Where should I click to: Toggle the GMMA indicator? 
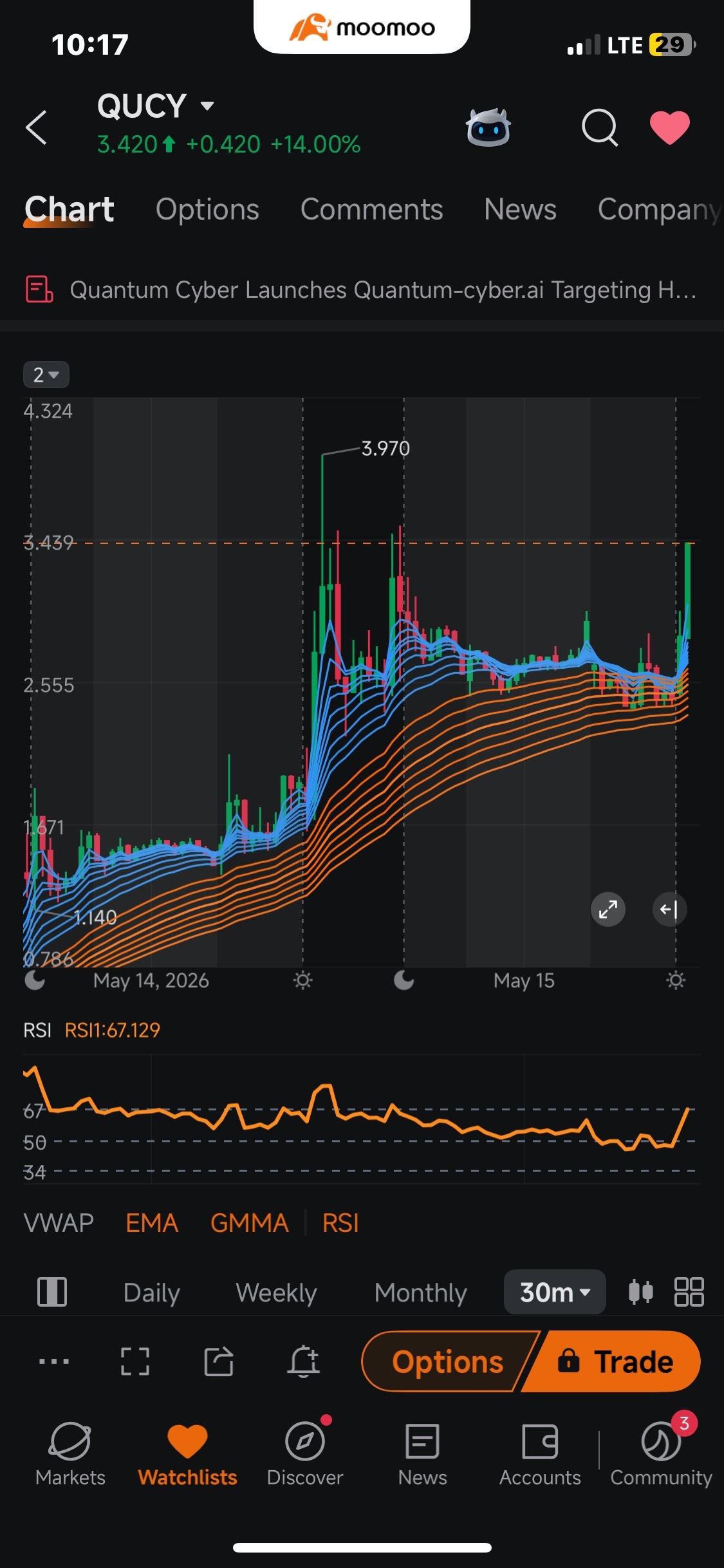coord(250,1223)
